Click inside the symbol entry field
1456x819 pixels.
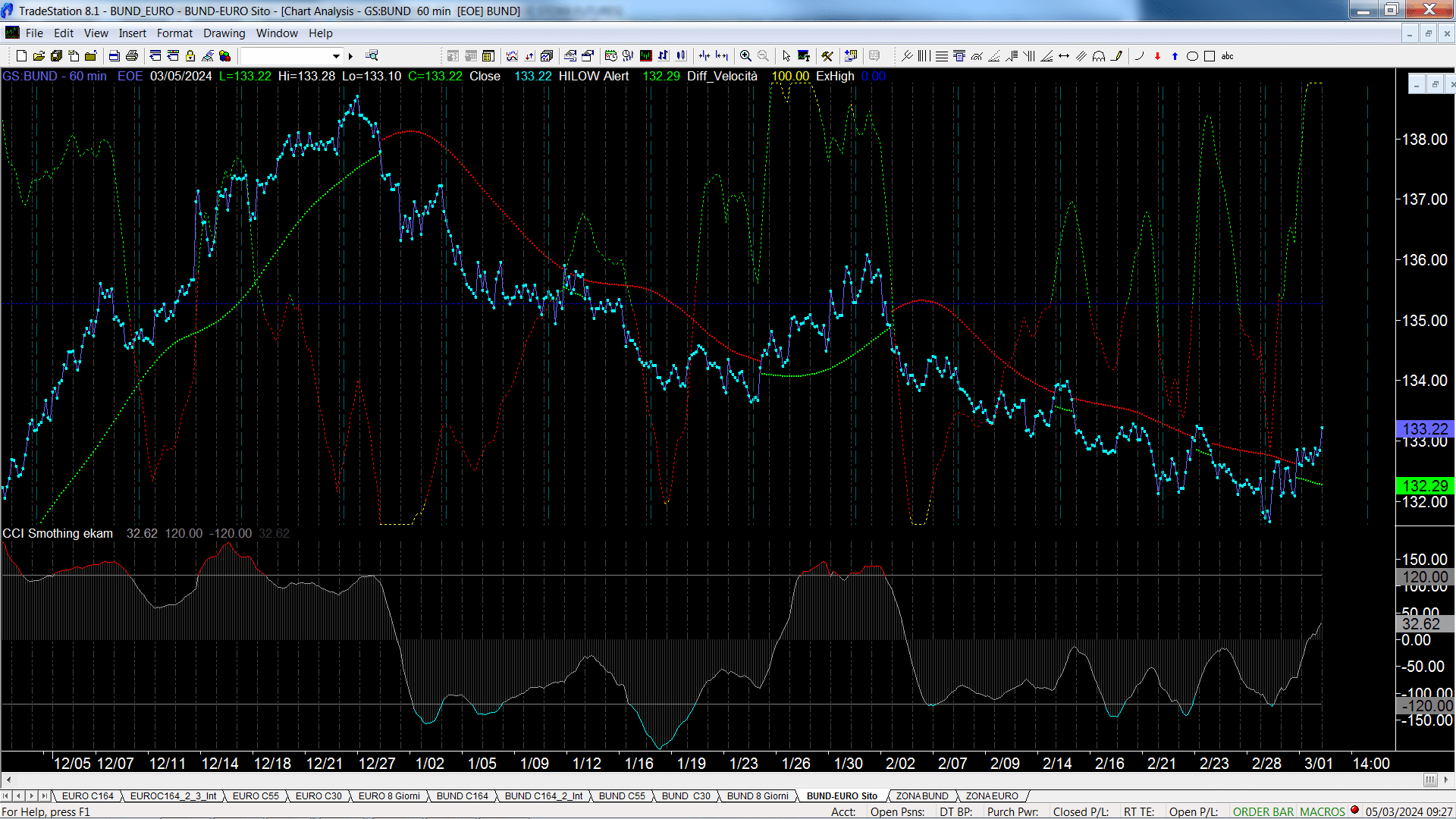(x=285, y=55)
